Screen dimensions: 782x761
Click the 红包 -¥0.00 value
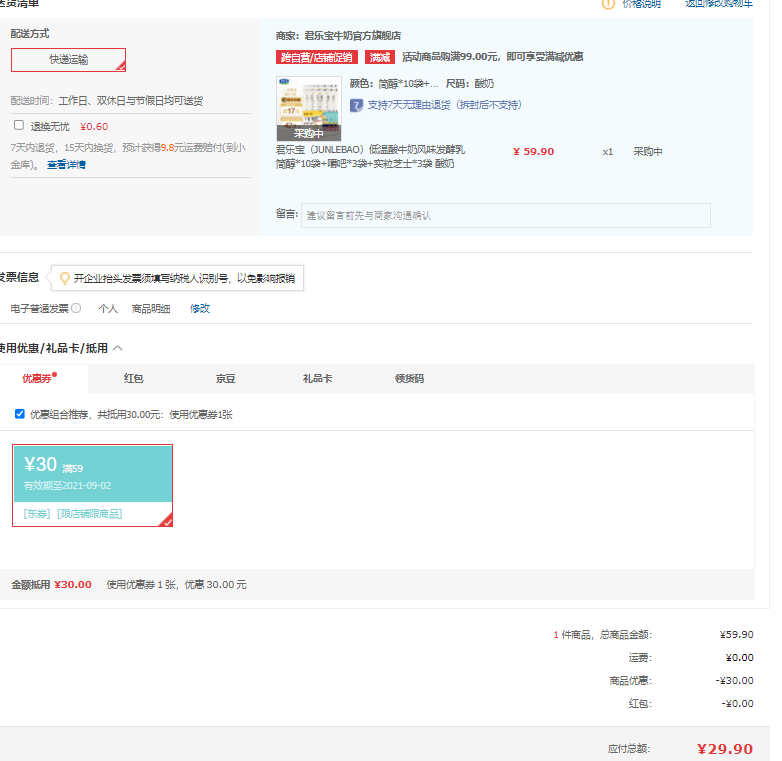coord(738,704)
